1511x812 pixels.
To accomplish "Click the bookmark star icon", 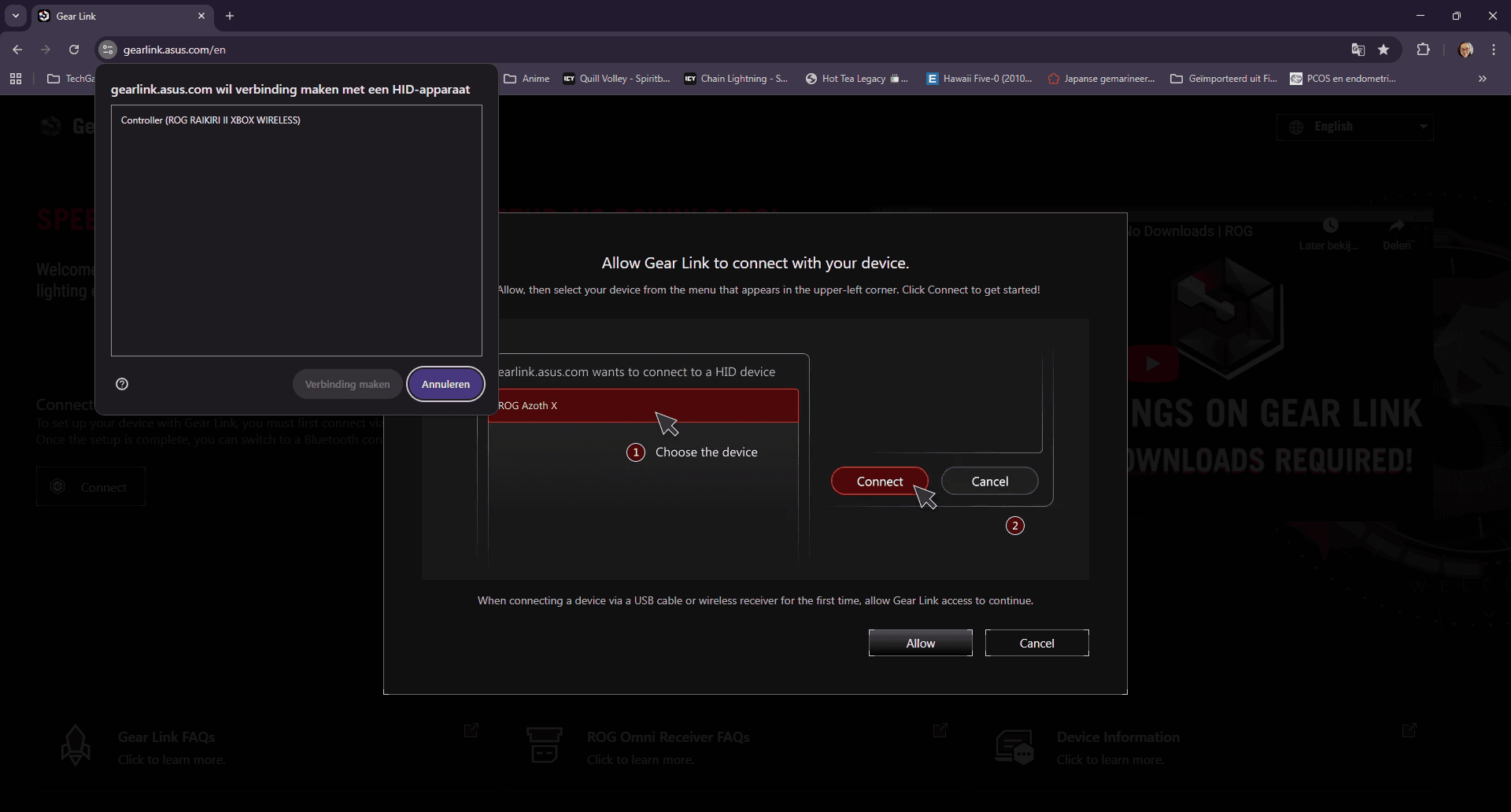I will 1384,50.
